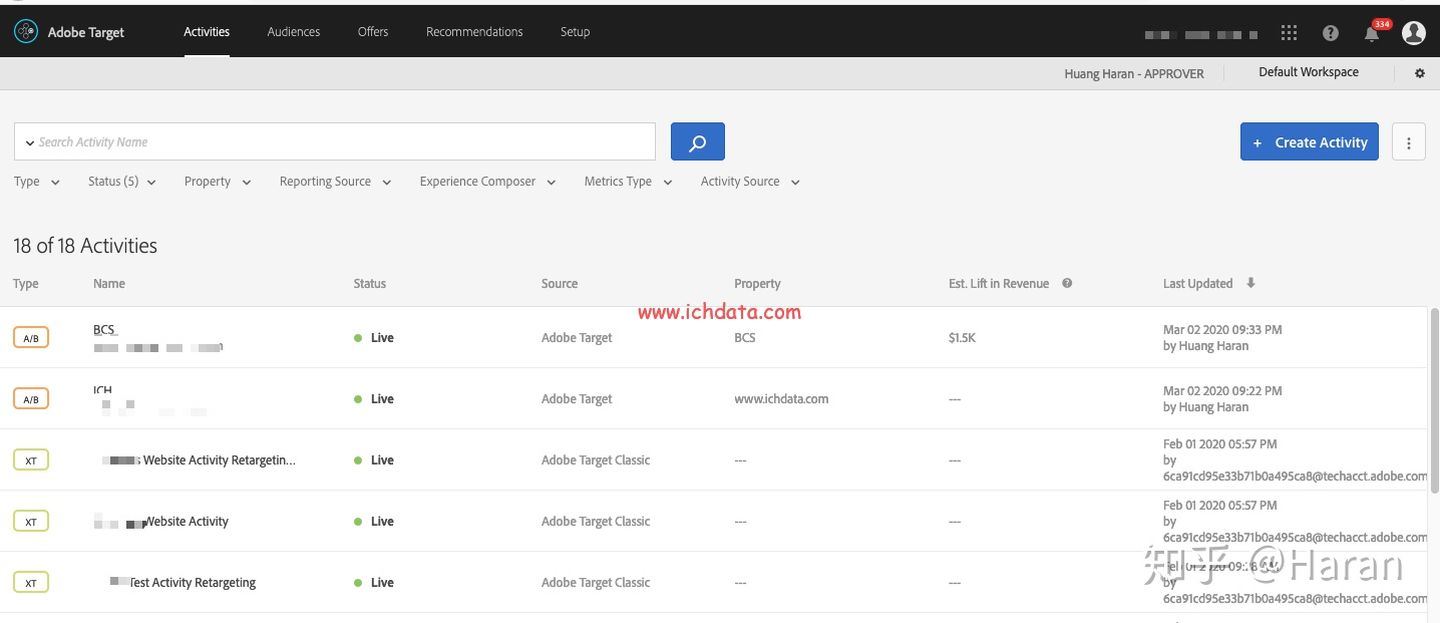Open notifications bell with 334 badge

click(1372, 33)
